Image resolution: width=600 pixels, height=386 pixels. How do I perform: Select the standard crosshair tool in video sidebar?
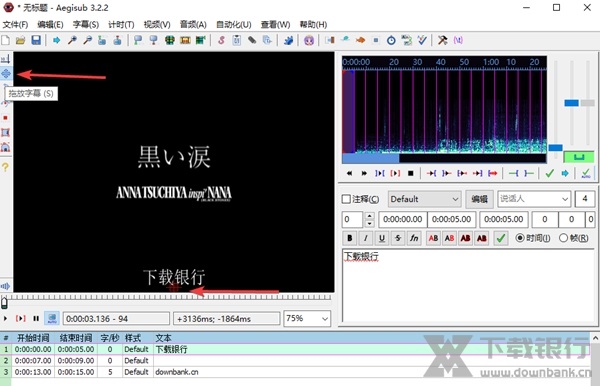(x=5, y=59)
